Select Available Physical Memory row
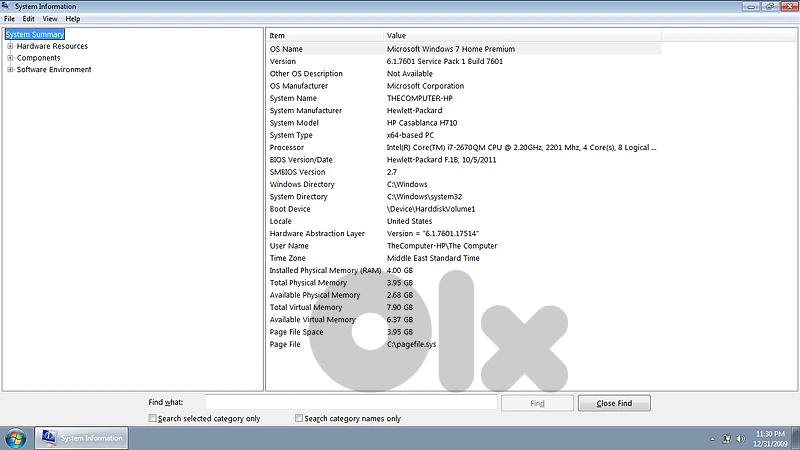This screenshot has width=800, height=450. coord(464,295)
